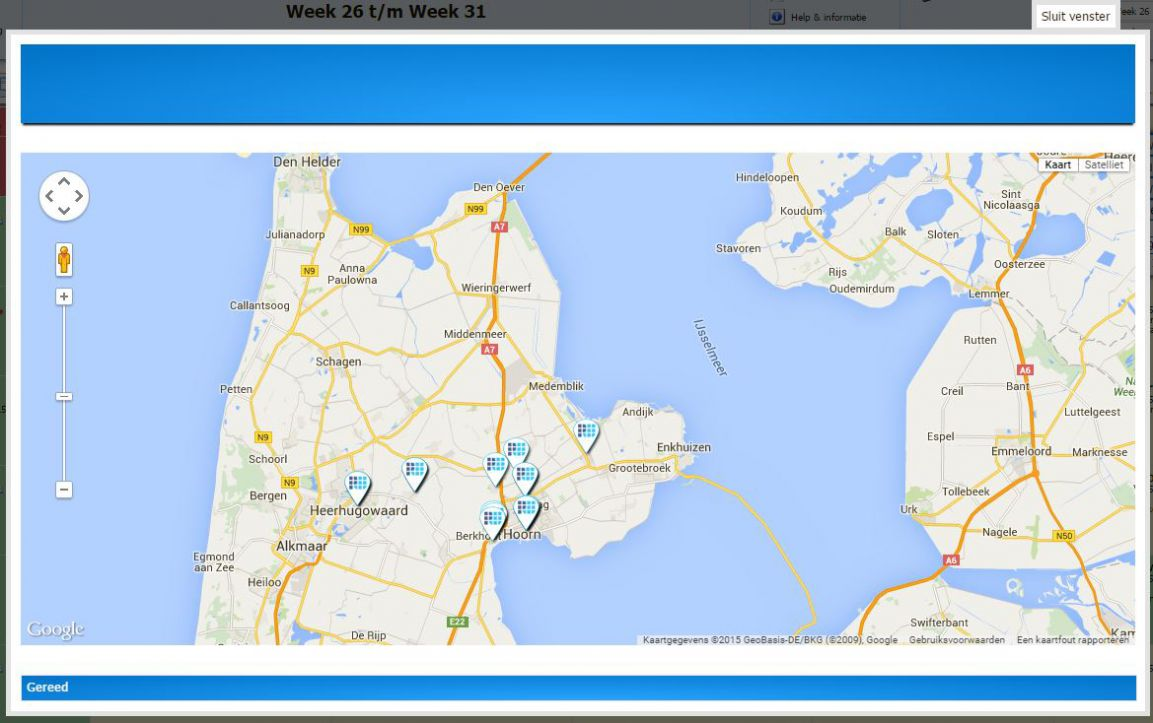Click the zoom slider handle
This screenshot has width=1153, height=723.
(64, 396)
